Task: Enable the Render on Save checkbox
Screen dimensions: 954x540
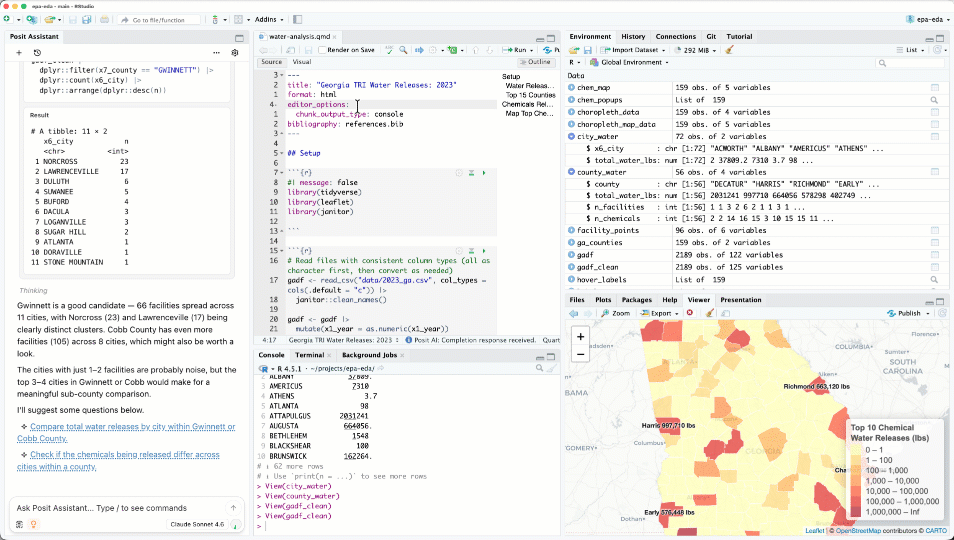Action: coord(322,50)
